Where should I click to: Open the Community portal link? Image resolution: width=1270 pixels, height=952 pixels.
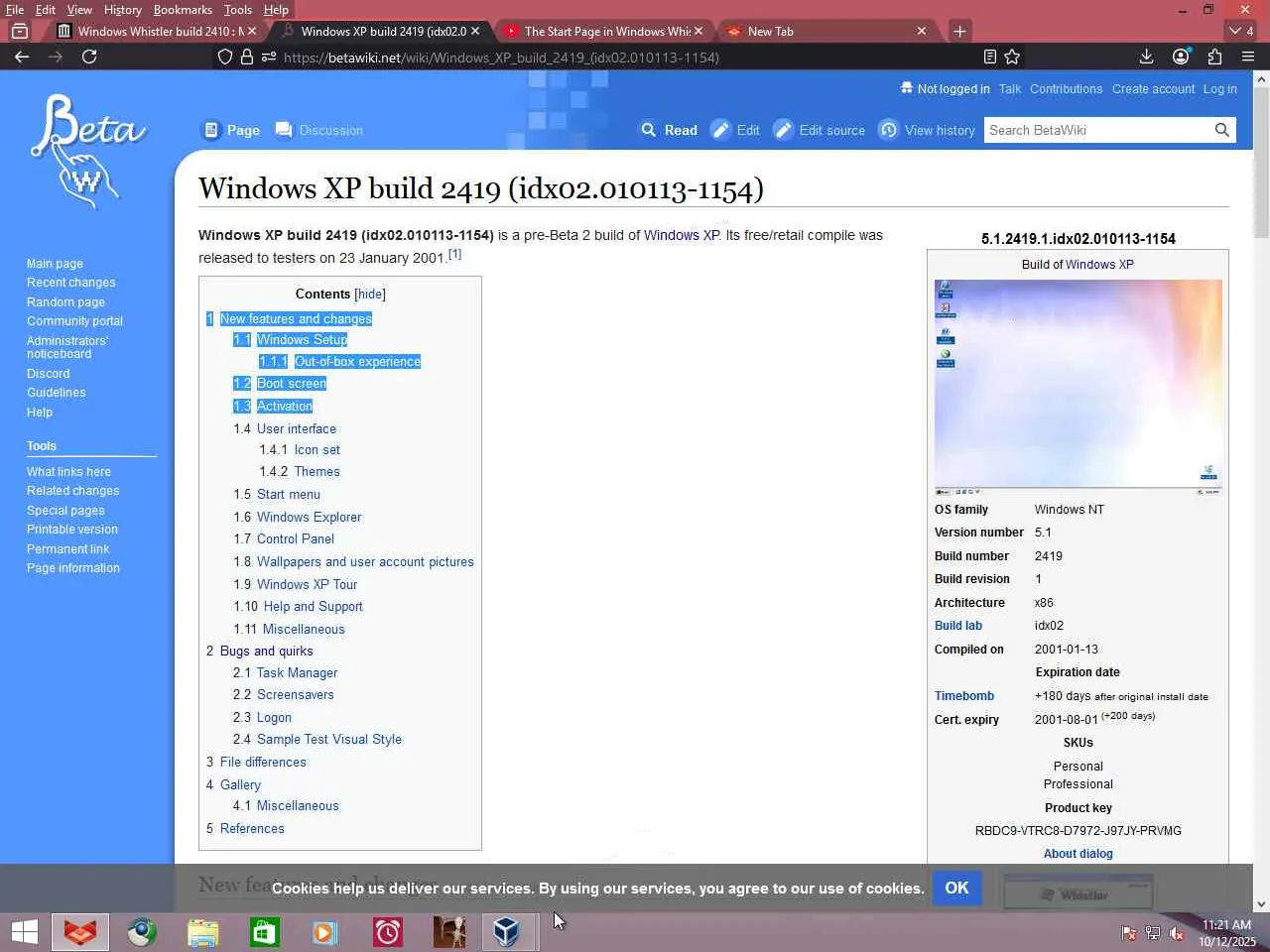pos(75,321)
